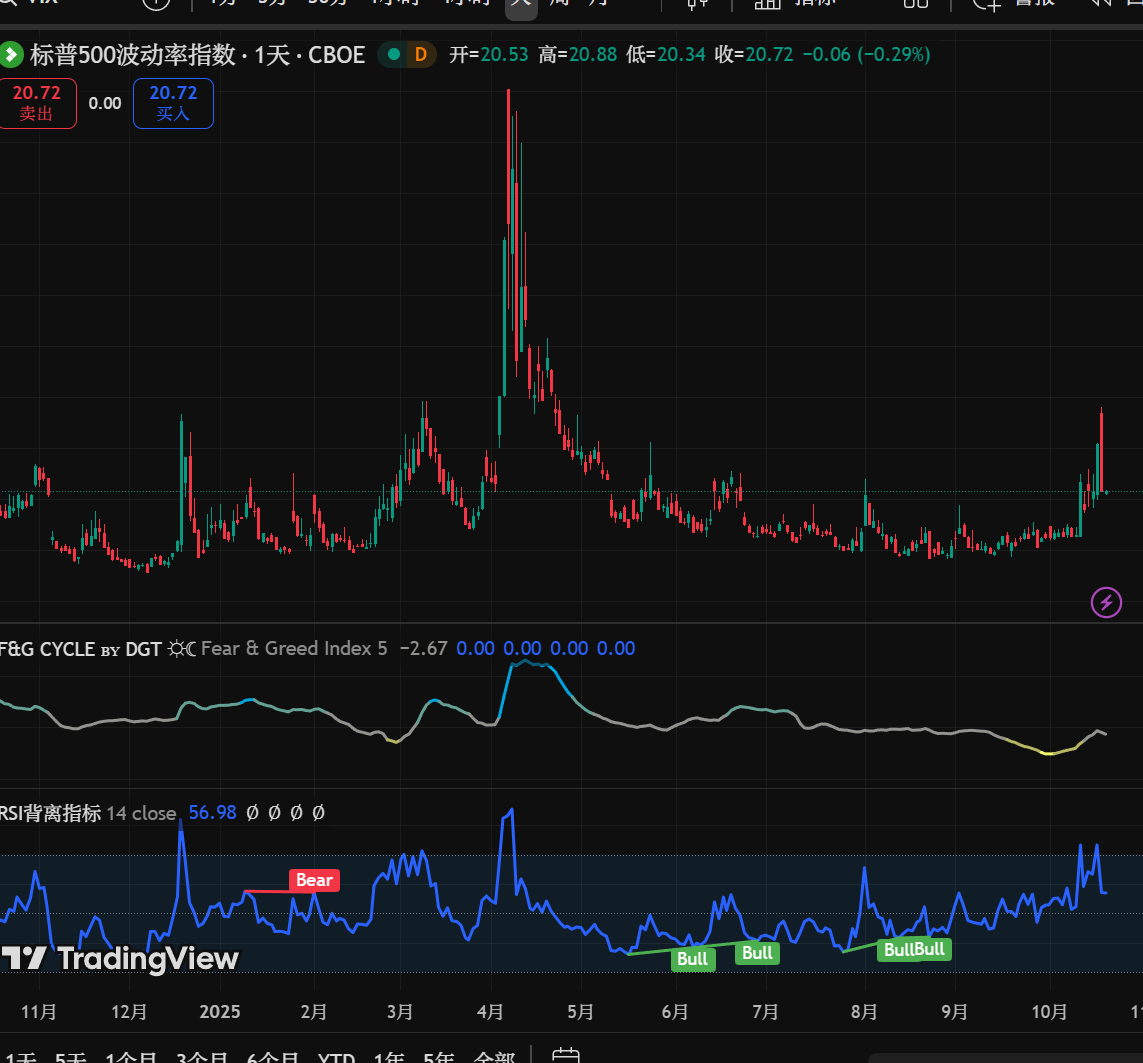Select the 3个月 date range
Screen dimensions: 1143x1063
click(x=203, y=1057)
